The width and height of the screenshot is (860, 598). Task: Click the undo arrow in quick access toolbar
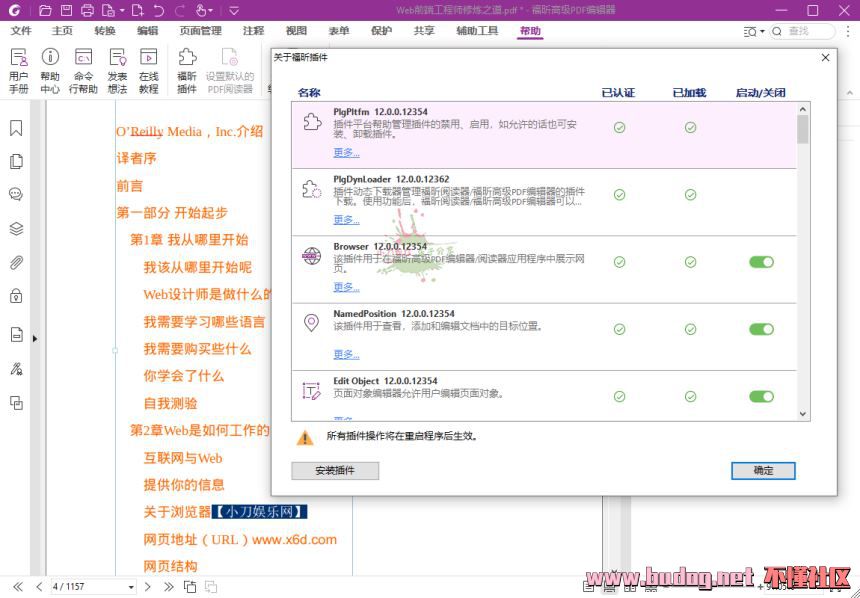[159, 10]
